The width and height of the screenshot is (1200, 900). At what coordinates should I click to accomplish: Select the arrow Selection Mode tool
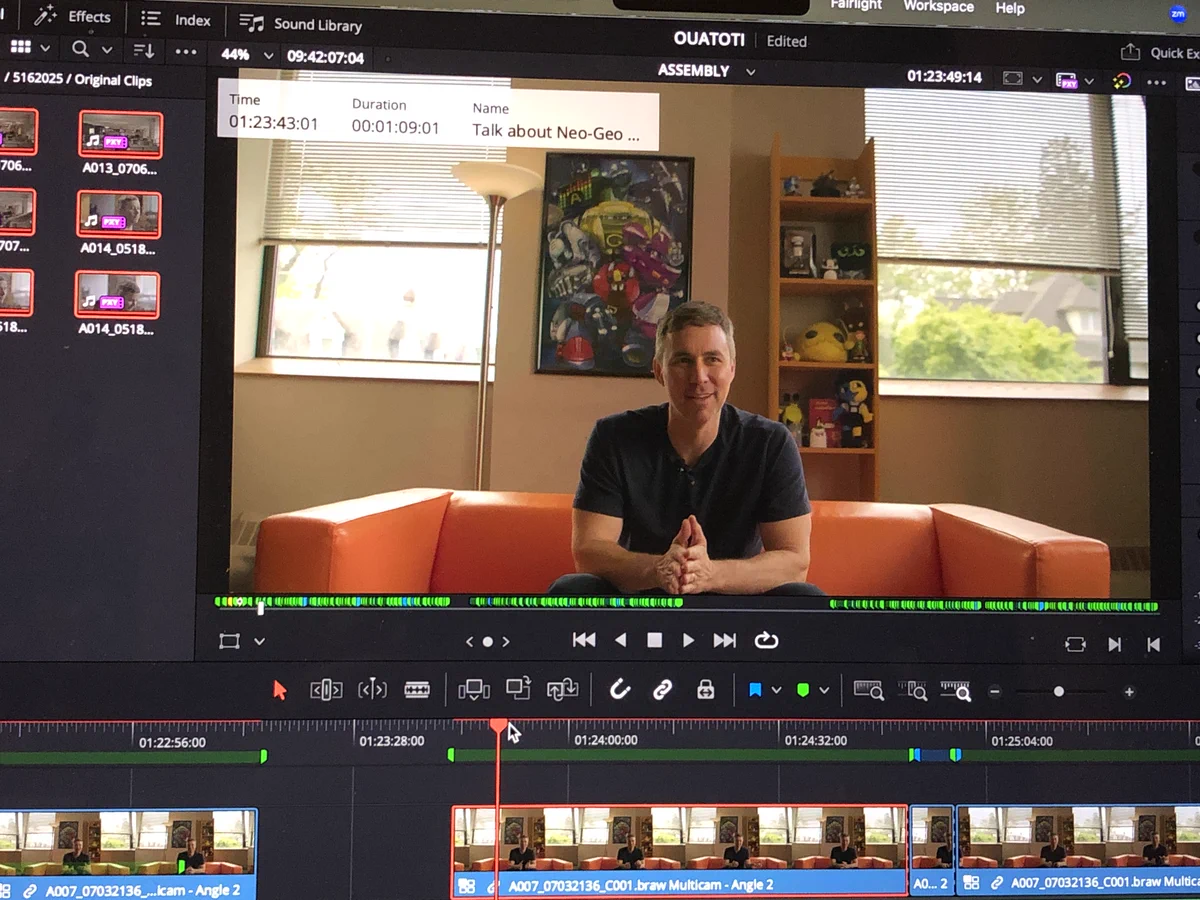click(x=280, y=690)
